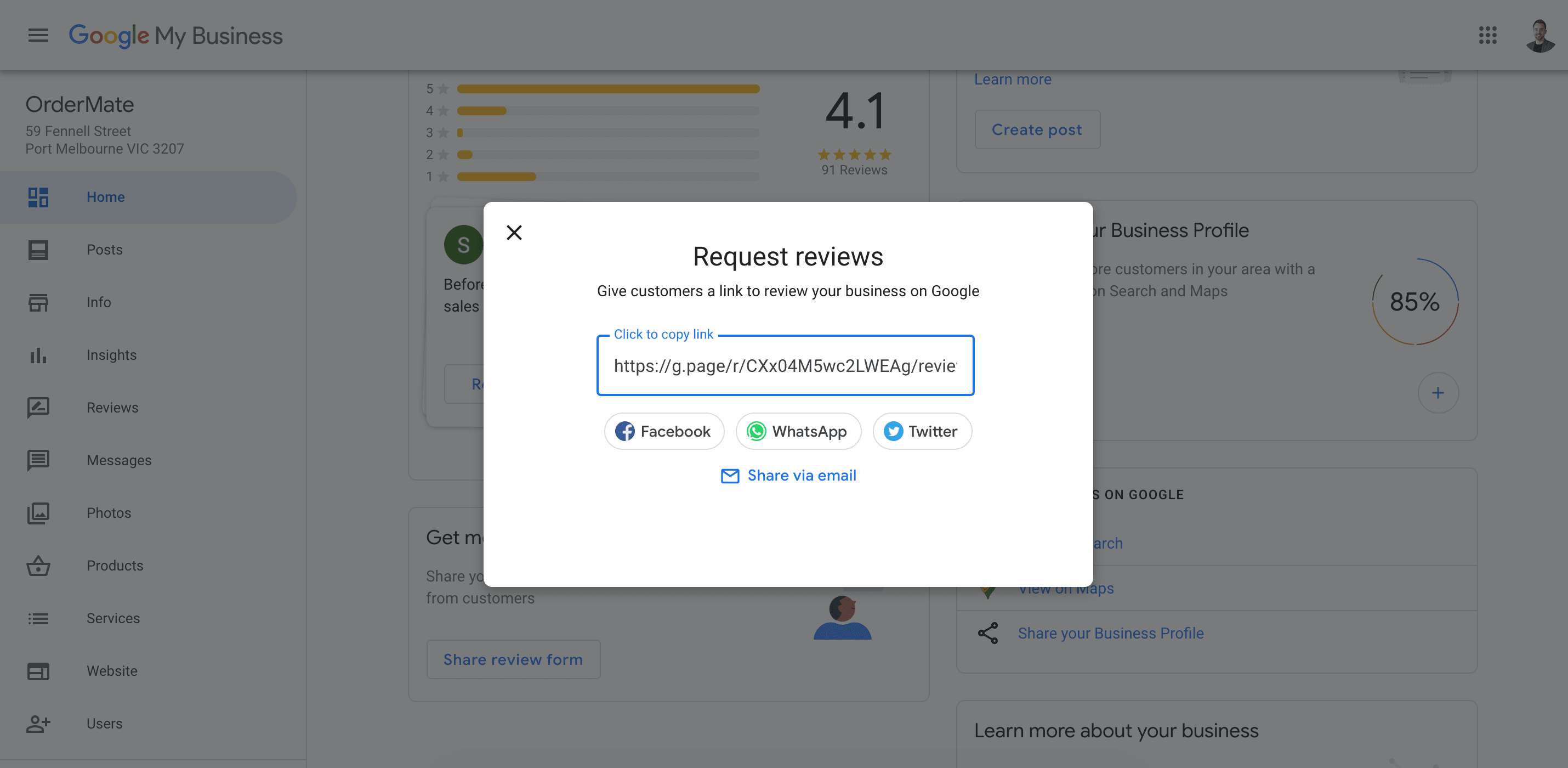Click the 4-star rating bar

click(608, 111)
